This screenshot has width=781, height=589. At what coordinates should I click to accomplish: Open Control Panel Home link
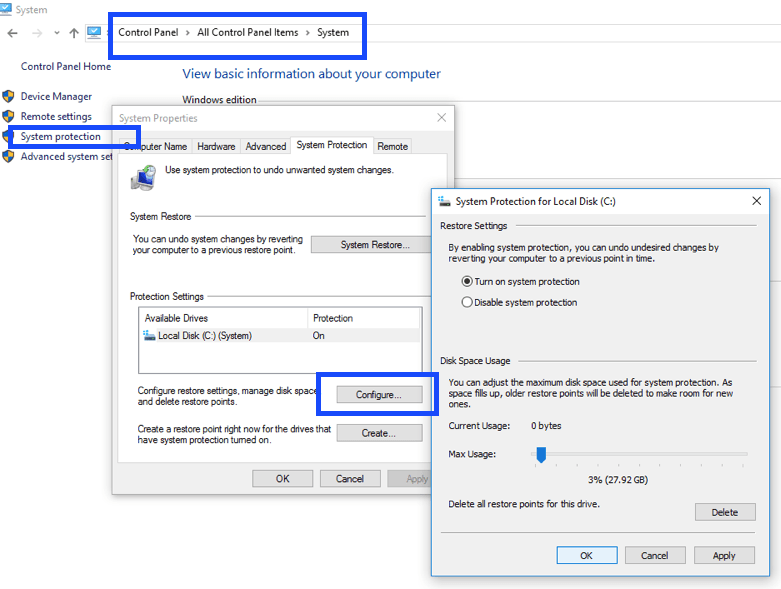[66, 66]
